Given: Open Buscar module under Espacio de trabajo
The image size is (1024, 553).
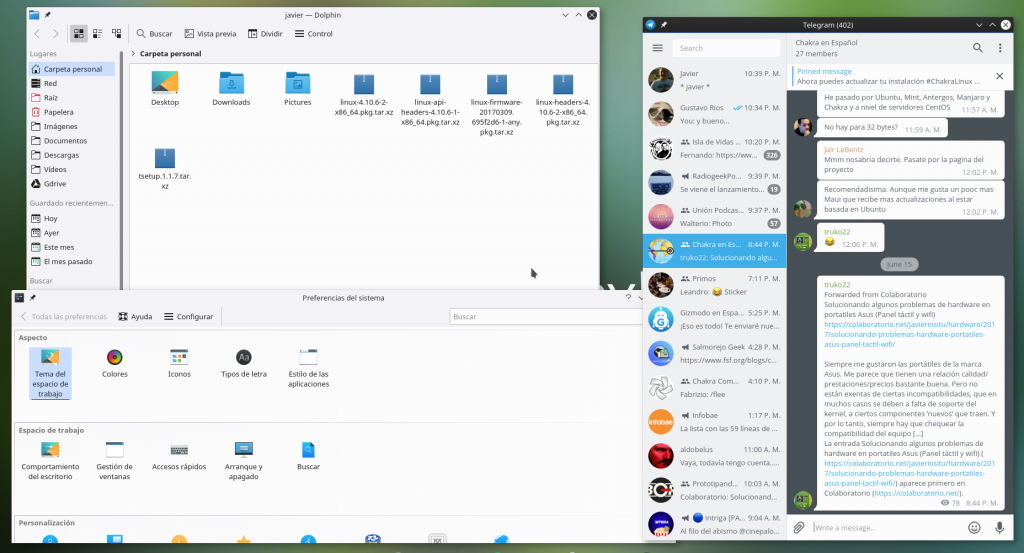Looking at the screenshot, I should pos(308,456).
